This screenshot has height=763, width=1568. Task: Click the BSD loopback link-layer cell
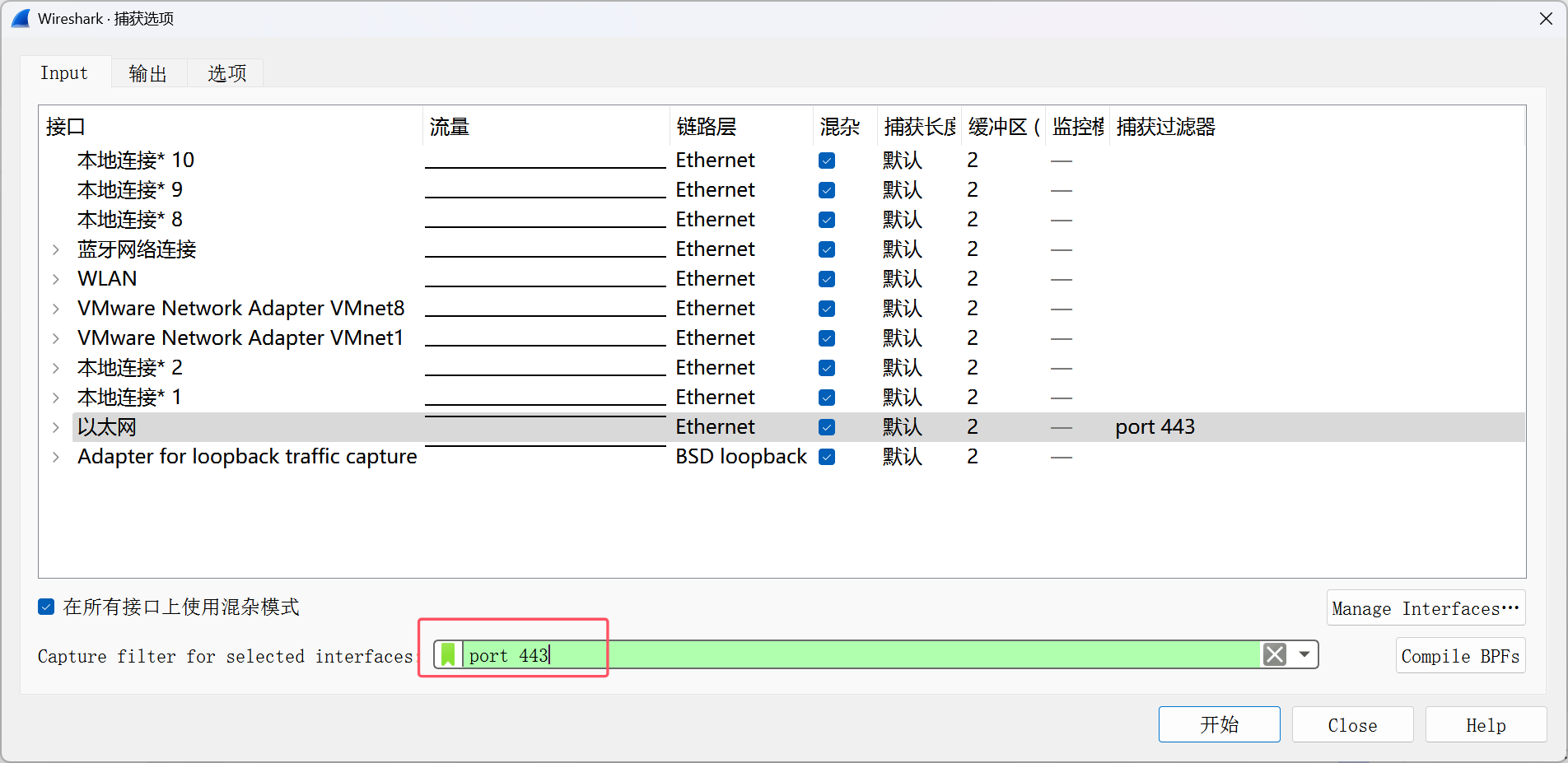click(x=741, y=457)
